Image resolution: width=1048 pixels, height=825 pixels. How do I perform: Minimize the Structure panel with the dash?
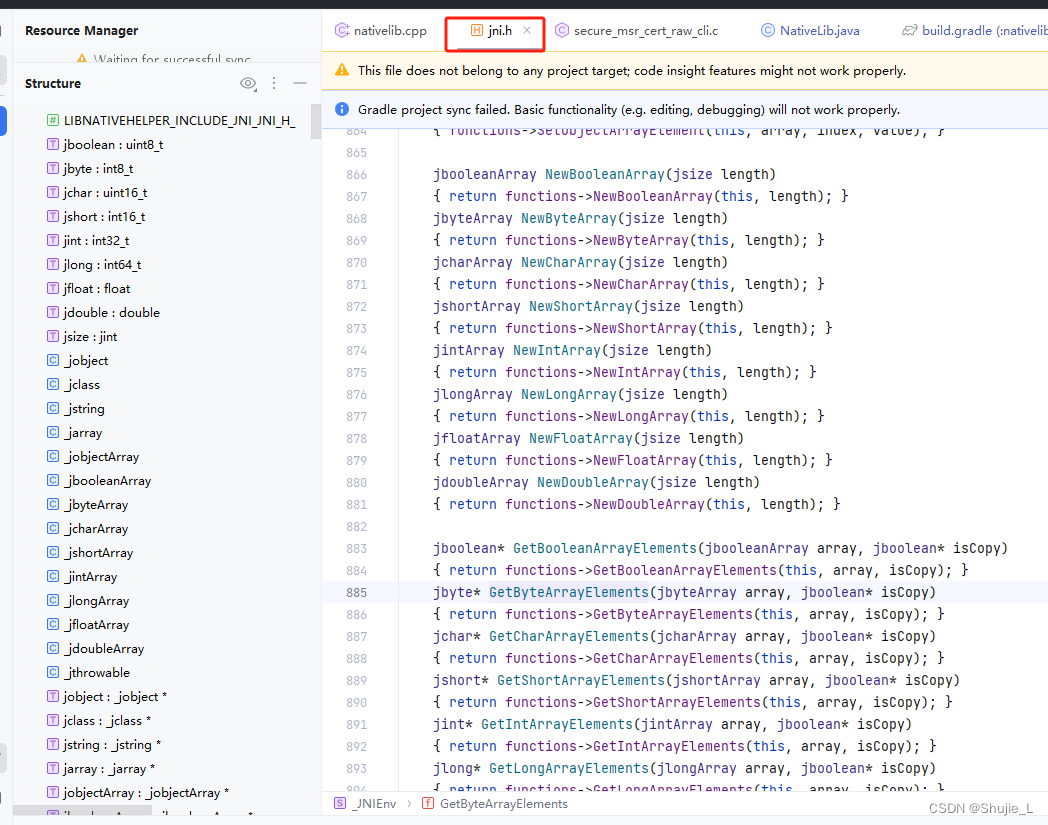tap(300, 83)
